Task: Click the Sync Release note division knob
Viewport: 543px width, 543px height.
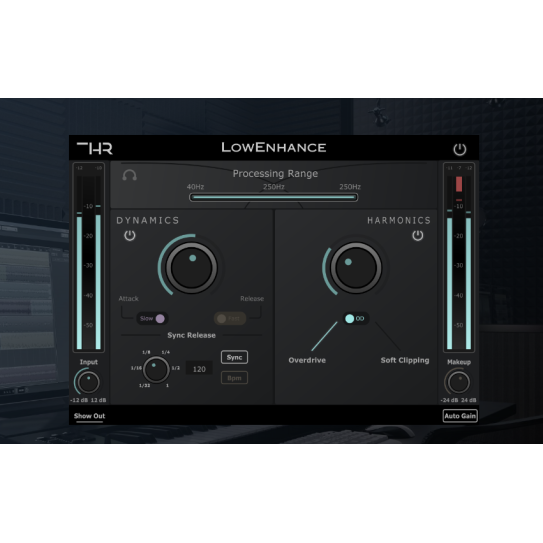Action: (x=156, y=370)
